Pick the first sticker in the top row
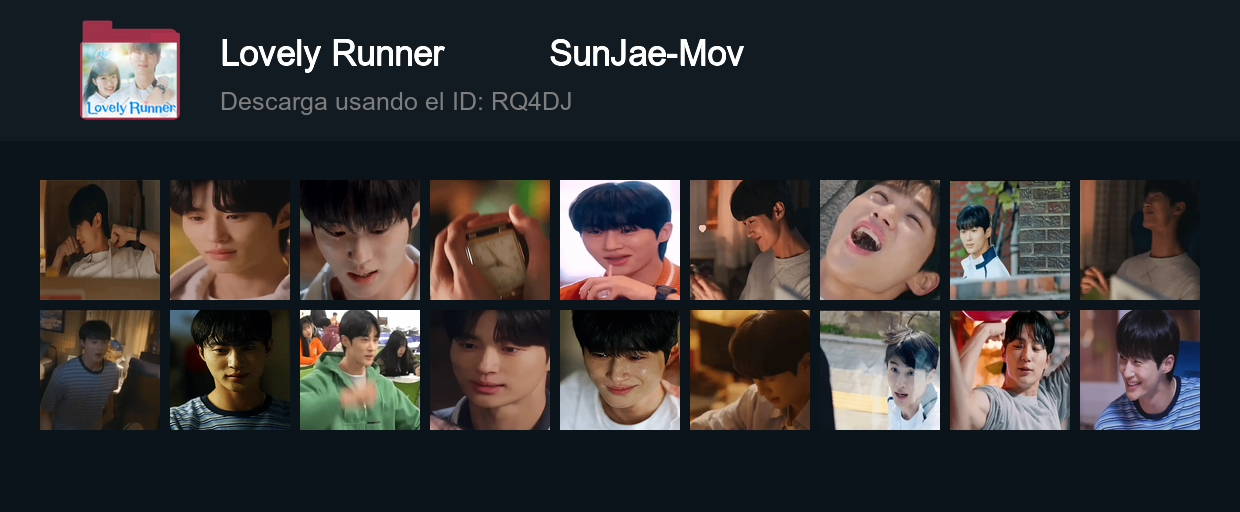Image resolution: width=1240 pixels, height=512 pixels. pos(100,240)
